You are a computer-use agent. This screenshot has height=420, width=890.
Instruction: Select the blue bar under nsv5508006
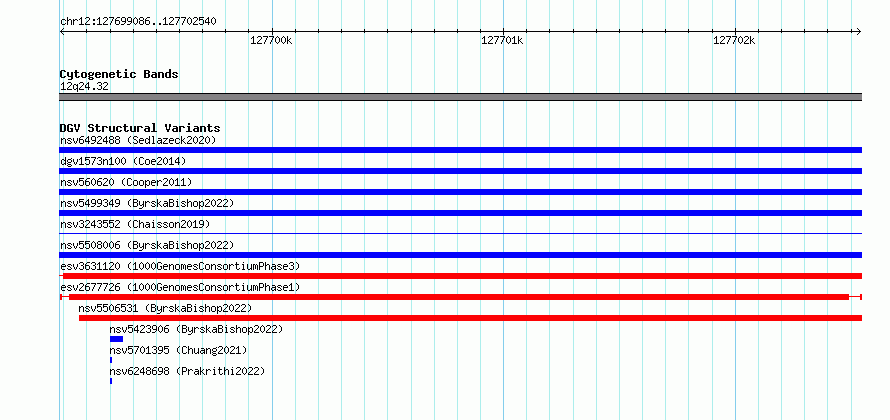(460, 255)
